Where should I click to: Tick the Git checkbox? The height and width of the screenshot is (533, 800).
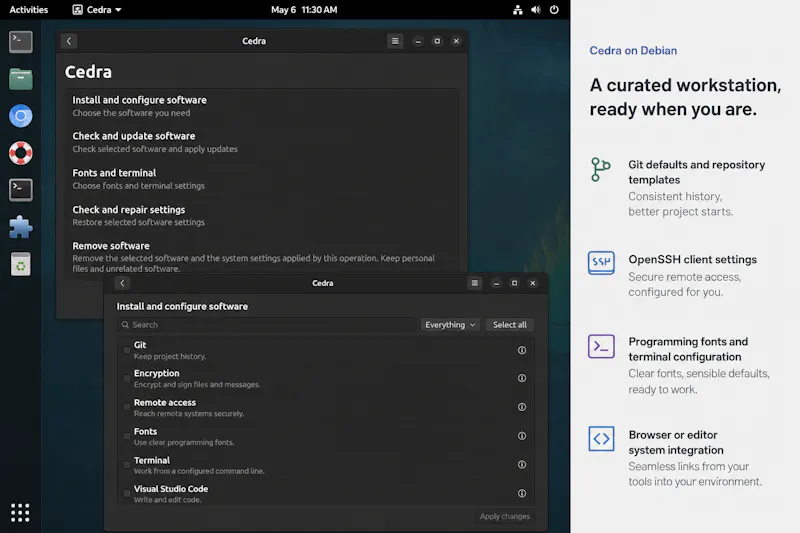(x=127, y=350)
